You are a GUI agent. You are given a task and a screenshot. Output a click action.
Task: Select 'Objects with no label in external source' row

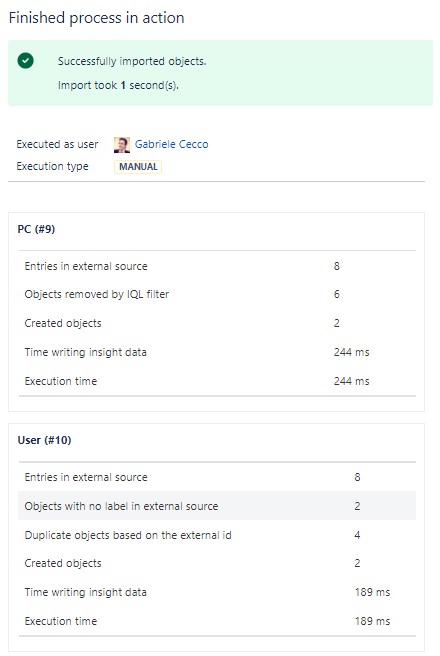pyautogui.click(x=217, y=506)
